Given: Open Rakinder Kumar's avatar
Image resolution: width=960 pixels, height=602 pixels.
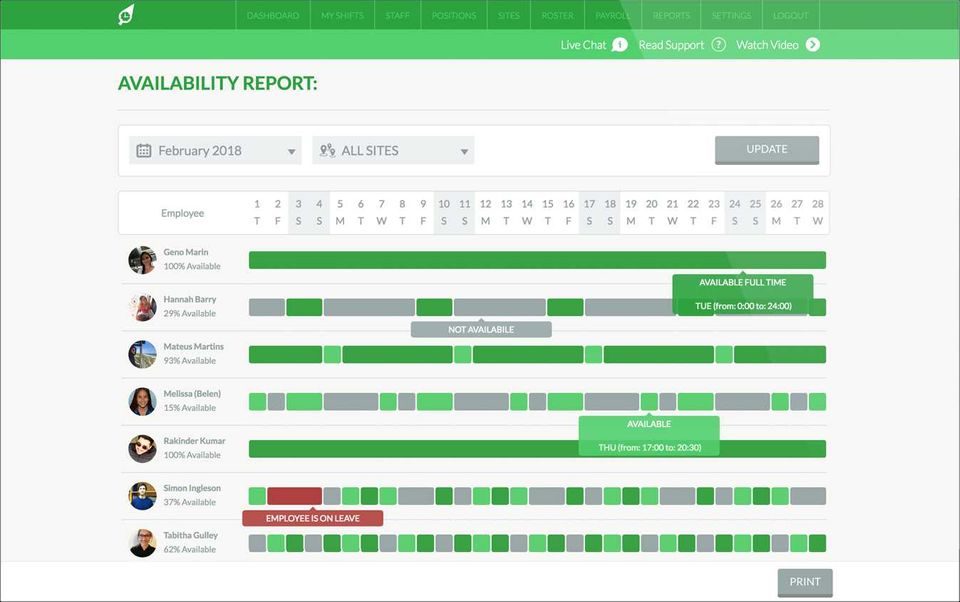Looking at the screenshot, I should (x=142, y=449).
